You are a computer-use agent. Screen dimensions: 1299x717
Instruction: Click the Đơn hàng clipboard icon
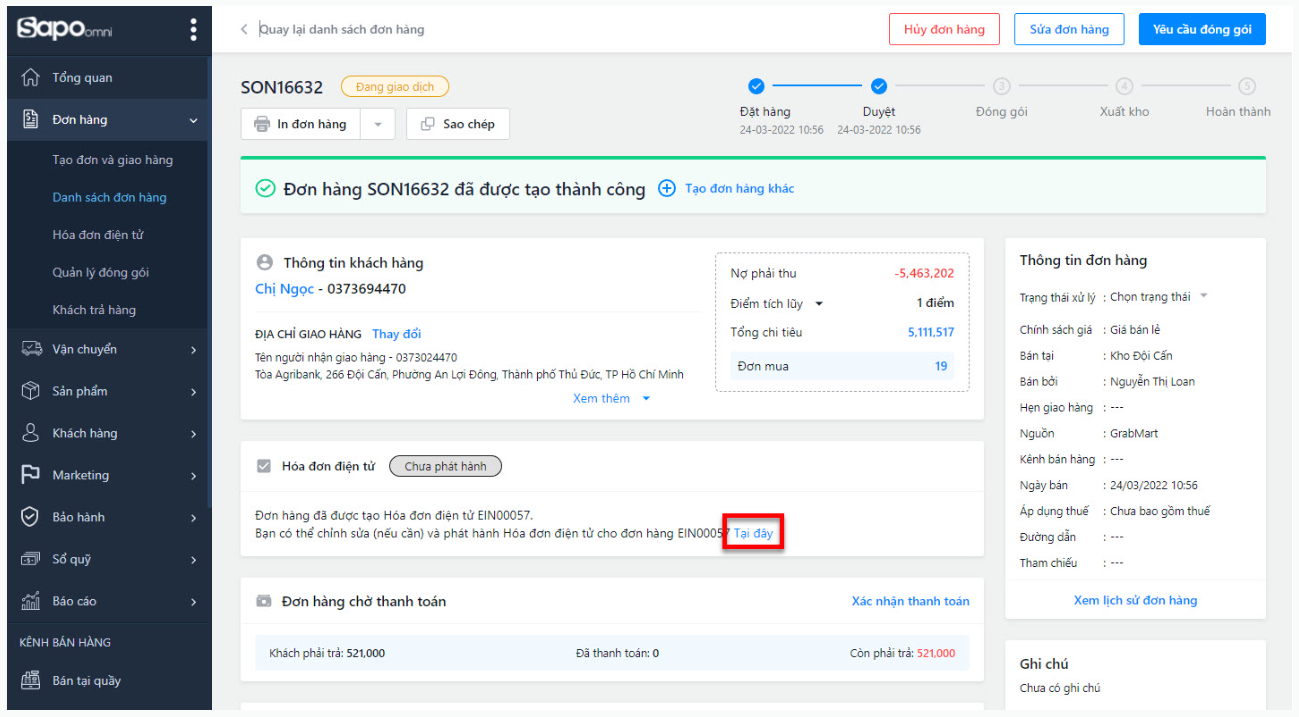click(x=31, y=119)
